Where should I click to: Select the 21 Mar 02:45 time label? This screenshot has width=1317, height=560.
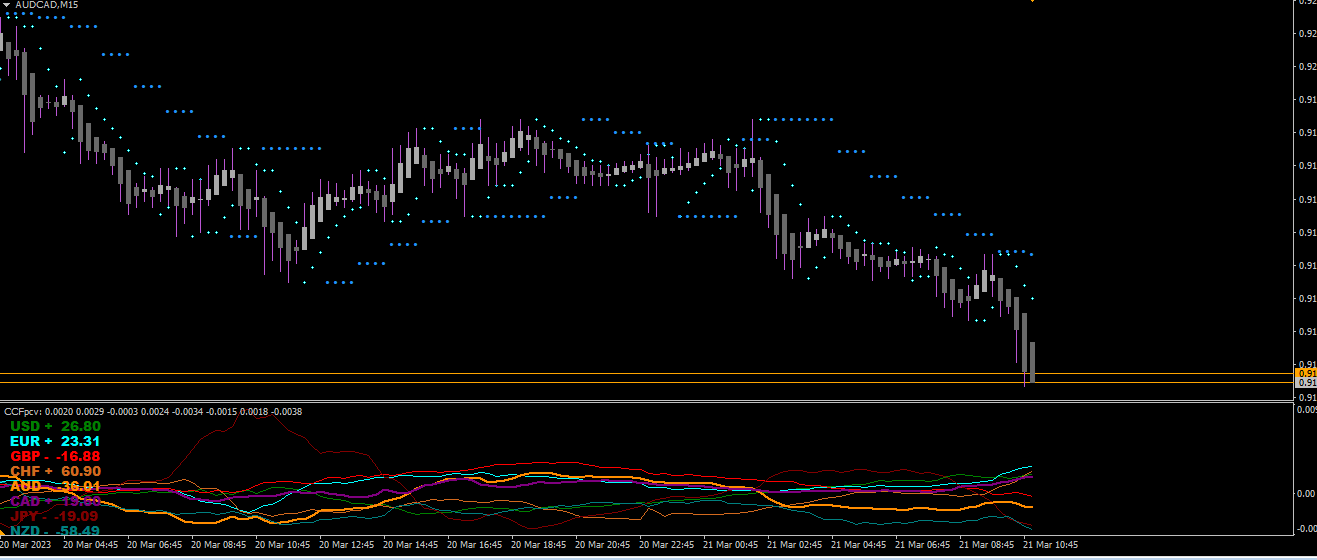point(795,546)
